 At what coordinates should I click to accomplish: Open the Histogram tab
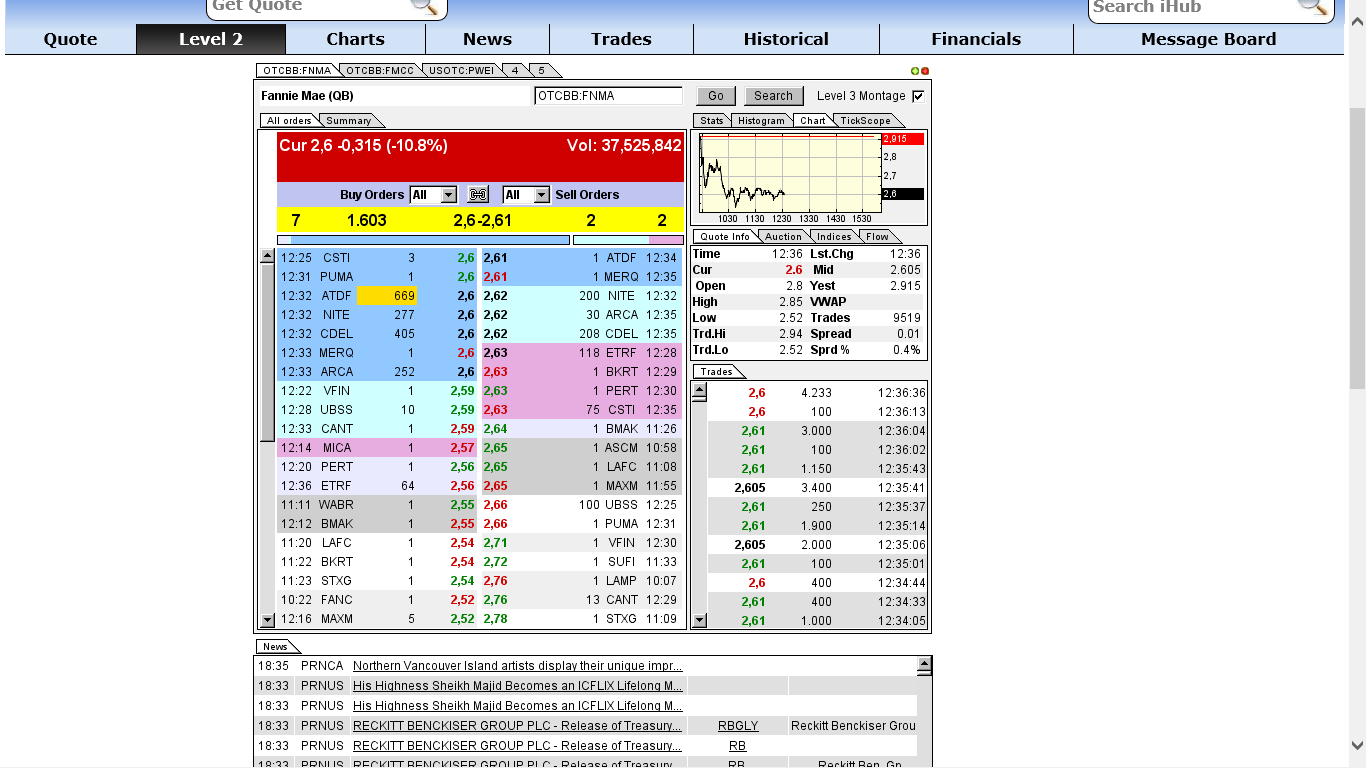coord(762,121)
